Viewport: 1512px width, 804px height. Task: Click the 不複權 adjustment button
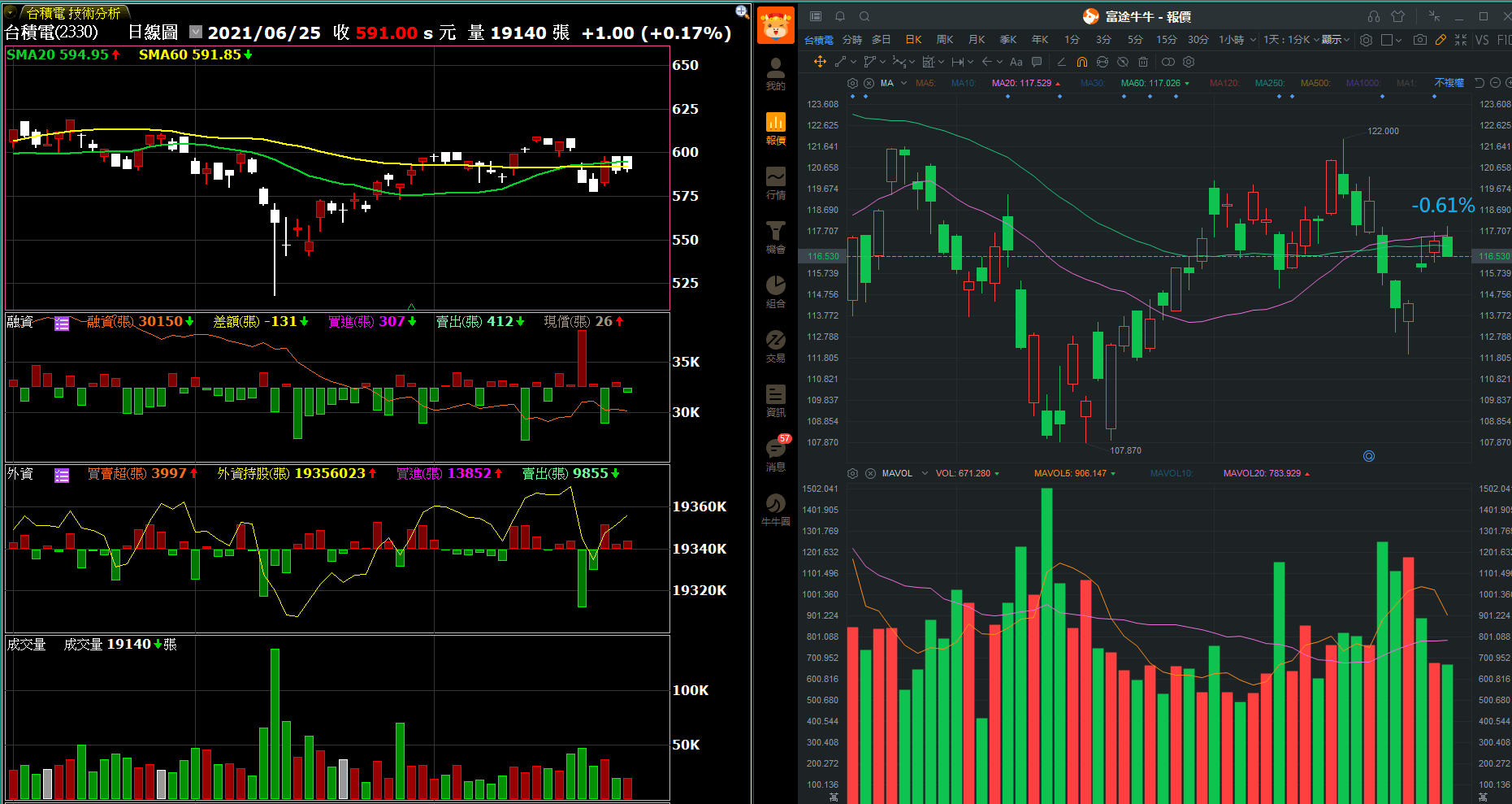pyautogui.click(x=1449, y=83)
